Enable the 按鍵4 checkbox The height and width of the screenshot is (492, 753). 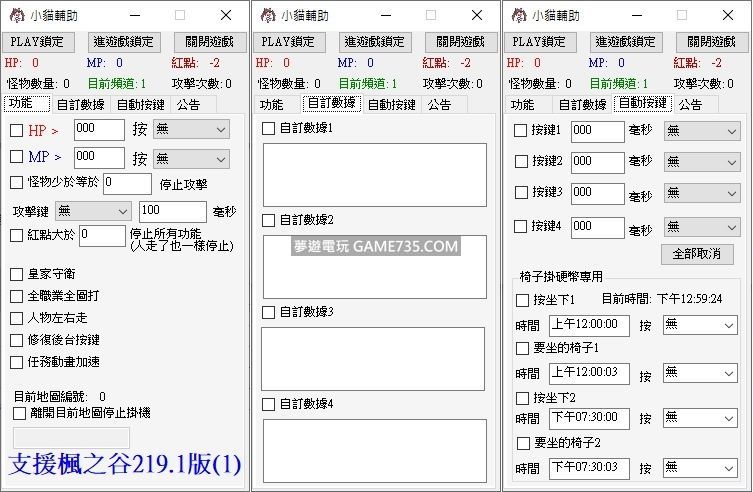[x=521, y=226]
